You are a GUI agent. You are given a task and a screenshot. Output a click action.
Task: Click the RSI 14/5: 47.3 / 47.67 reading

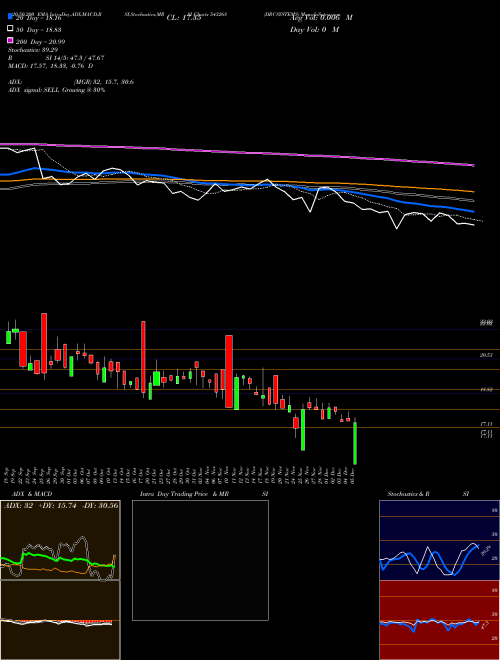[x=56, y=58]
